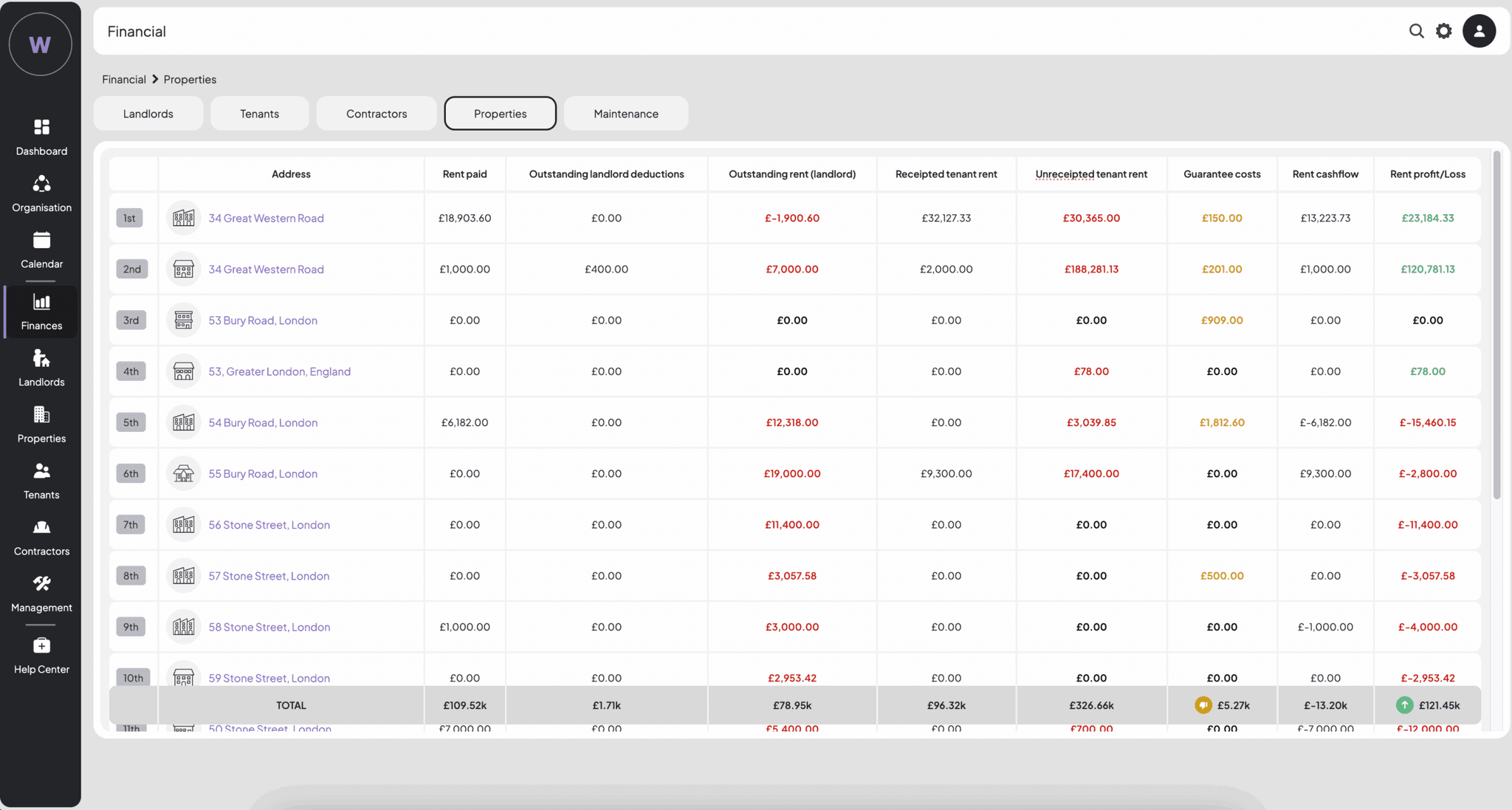Image resolution: width=1512 pixels, height=810 pixels.
Task: Switch to the Tenants tab
Action: tap(259, 113)
